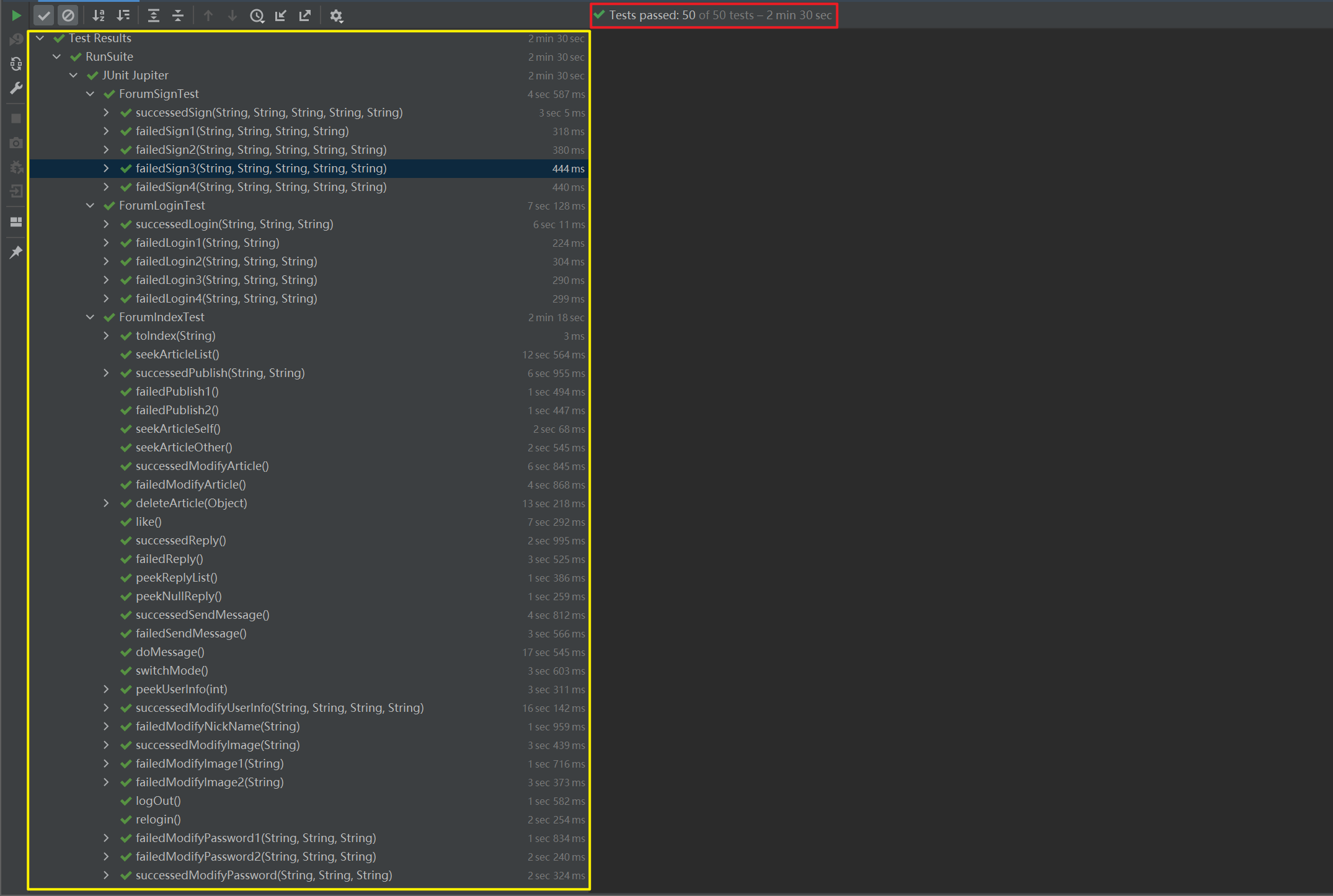Expand the toIndex(String) node

pos(107,336)
